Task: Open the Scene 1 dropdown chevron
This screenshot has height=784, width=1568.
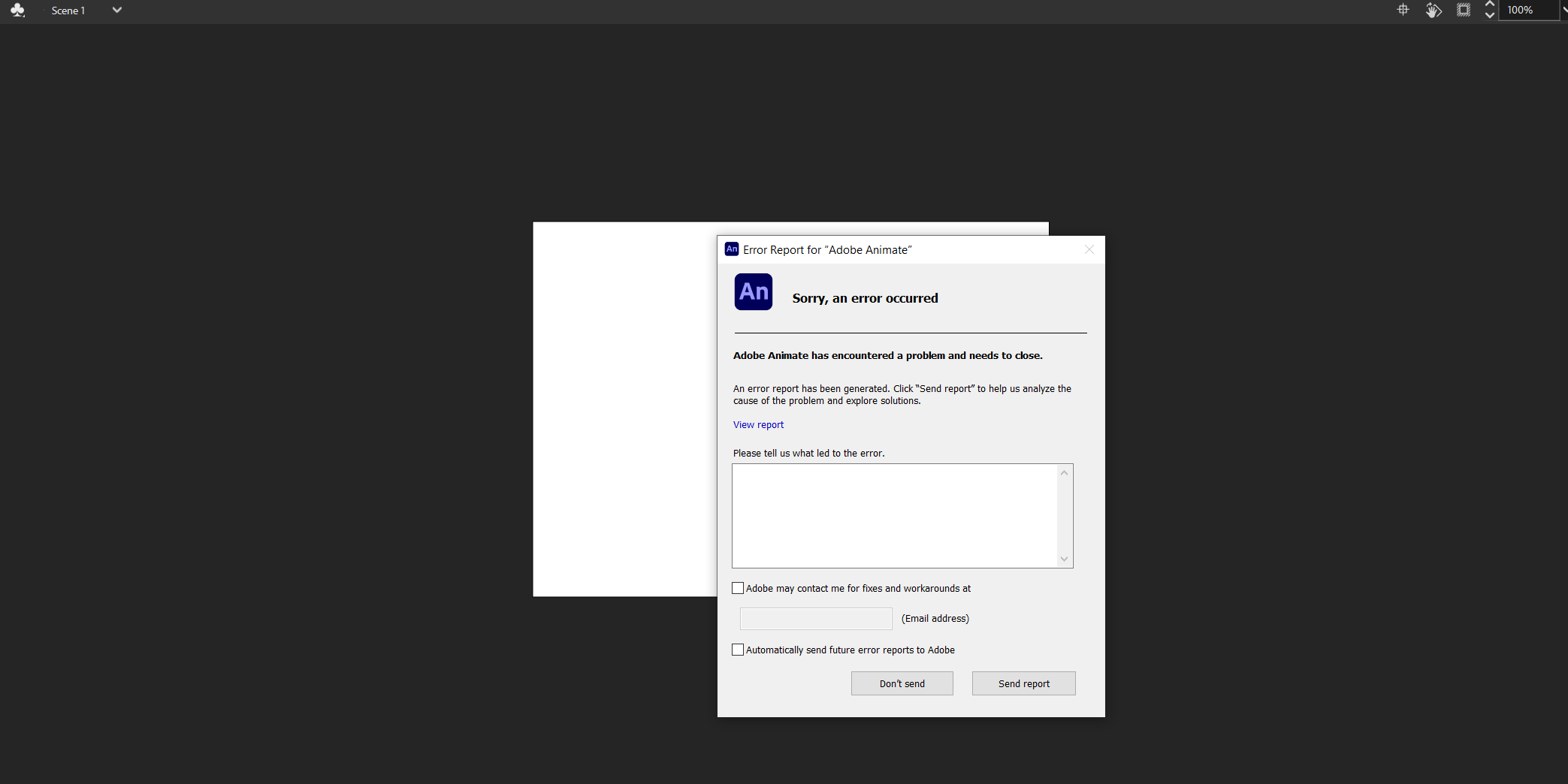Action: coord(116,10)
